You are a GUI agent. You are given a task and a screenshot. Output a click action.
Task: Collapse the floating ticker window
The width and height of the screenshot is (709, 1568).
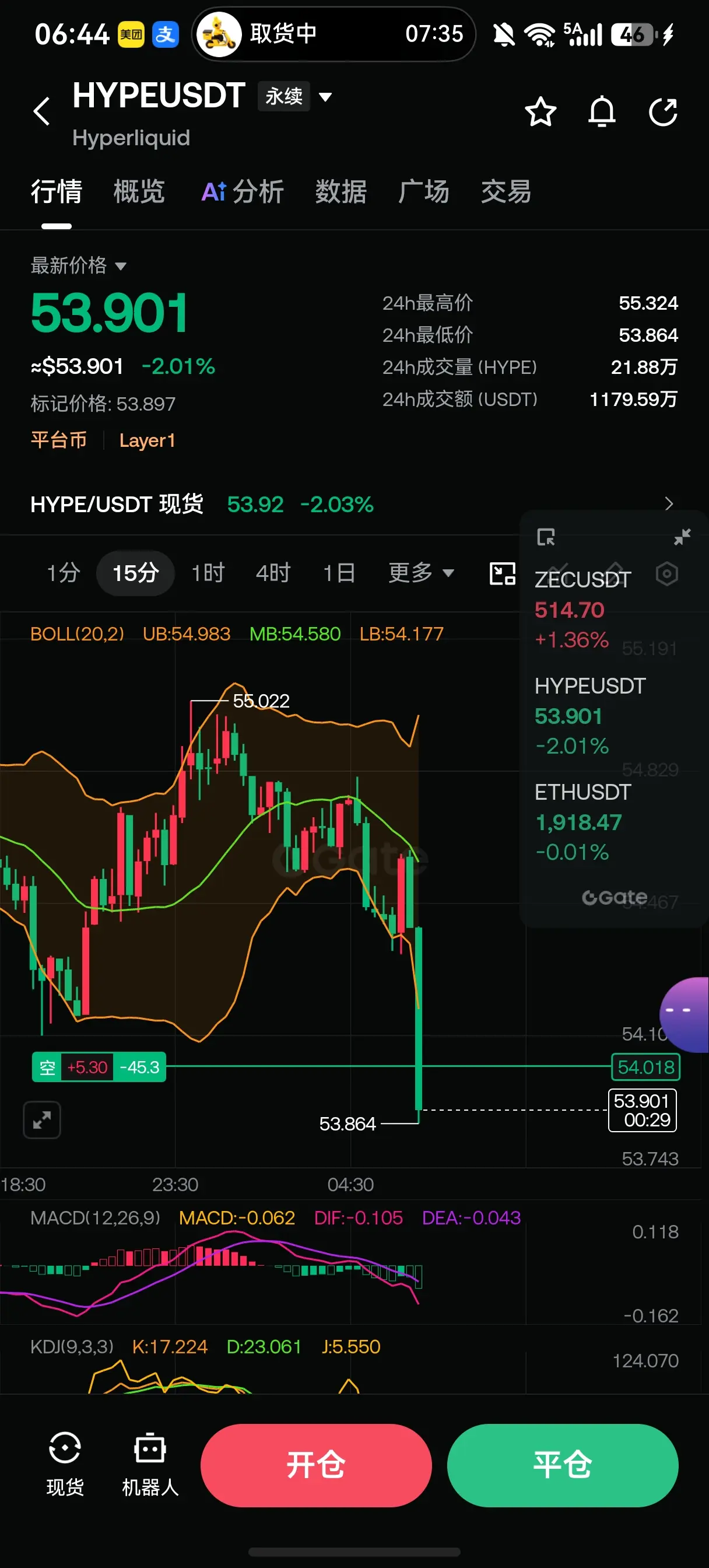(682, 536)
